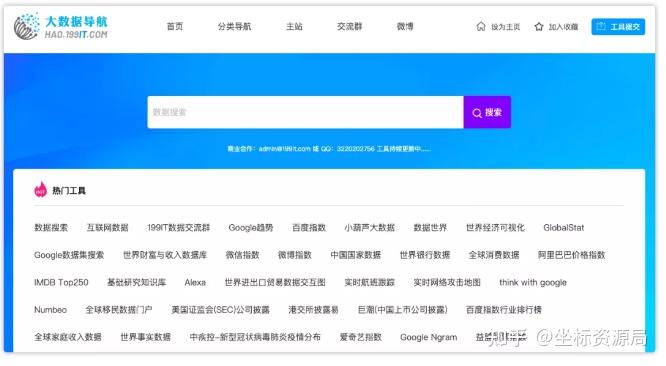Open the 爱奇艺指数 link
The image size is (666, 366).
click(x=361, y=337)
